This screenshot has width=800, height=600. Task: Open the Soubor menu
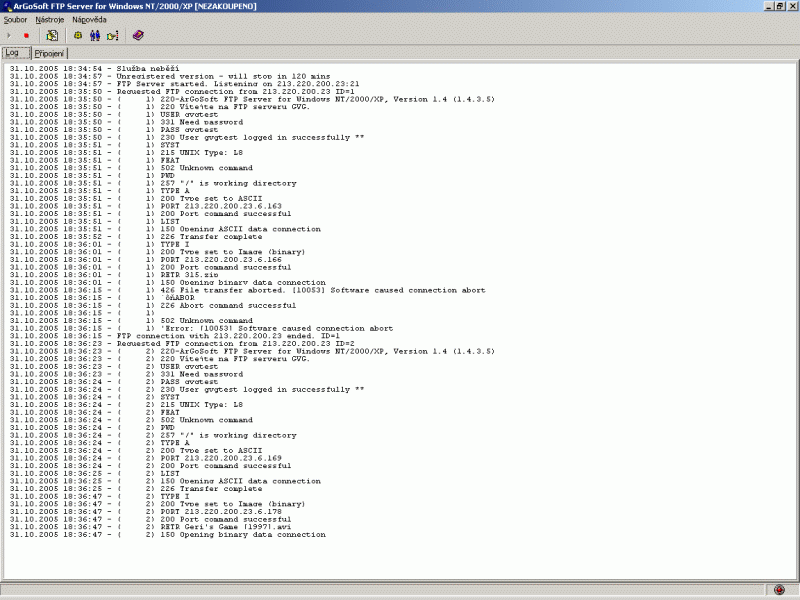coord(15,20)
